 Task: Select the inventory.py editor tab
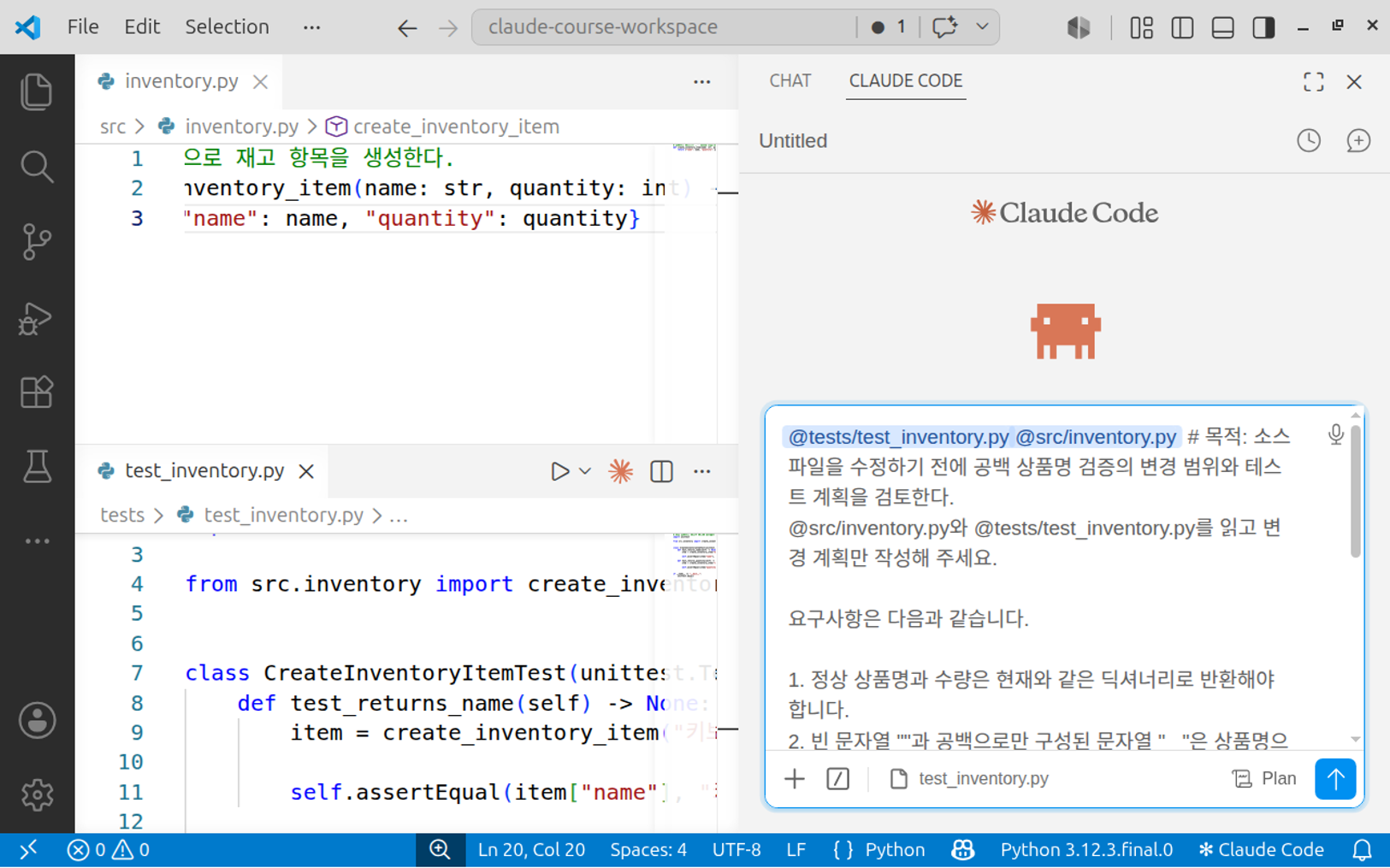point(181,81)
